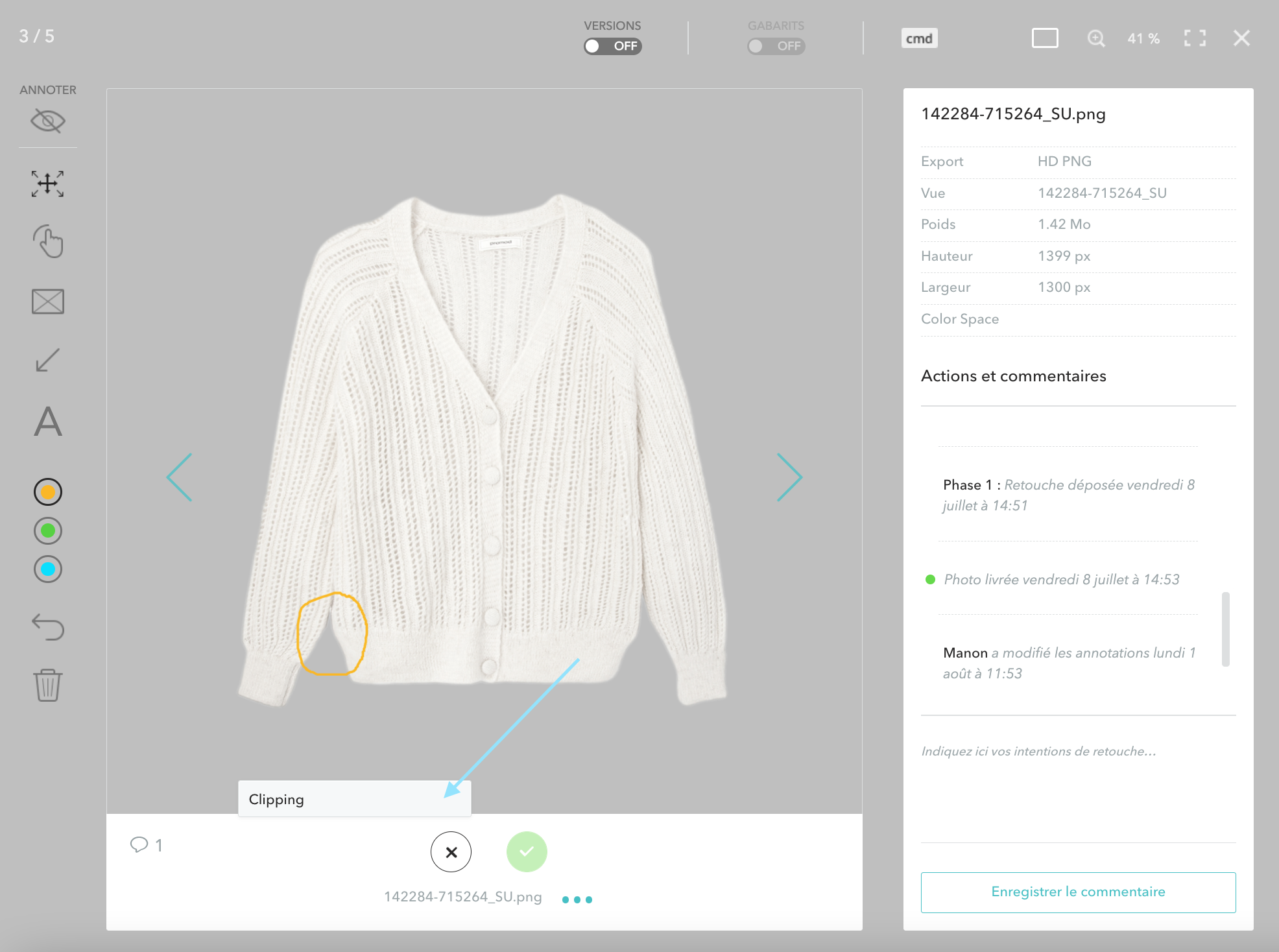Choose the green annotation color
The height and width of the screenshot is (952, 1279).
(x=48, y=531)
